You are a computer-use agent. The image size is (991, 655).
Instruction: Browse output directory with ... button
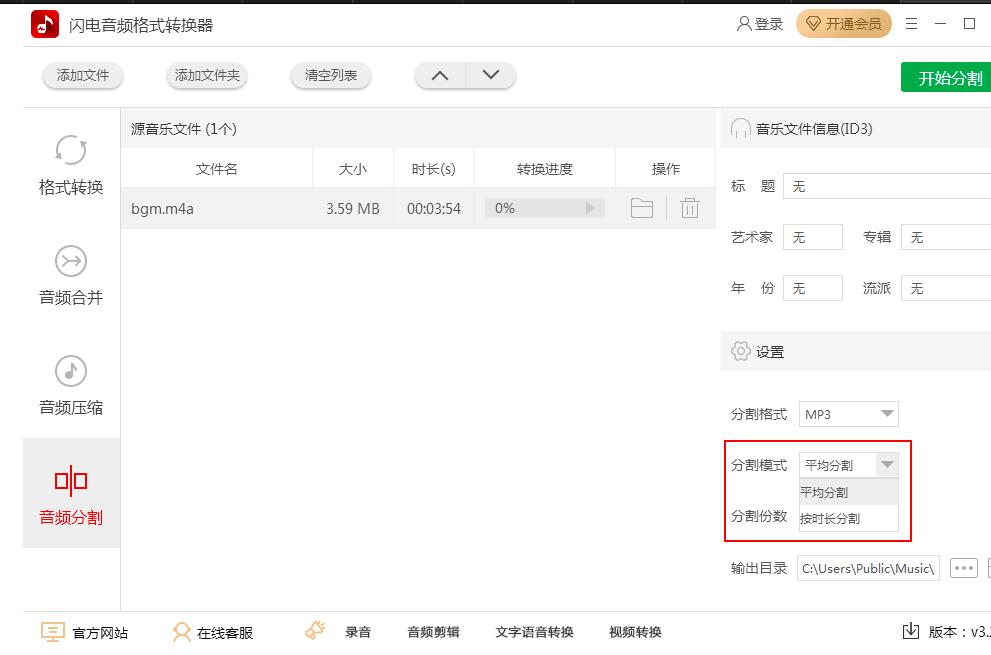[x=964, y=568]
